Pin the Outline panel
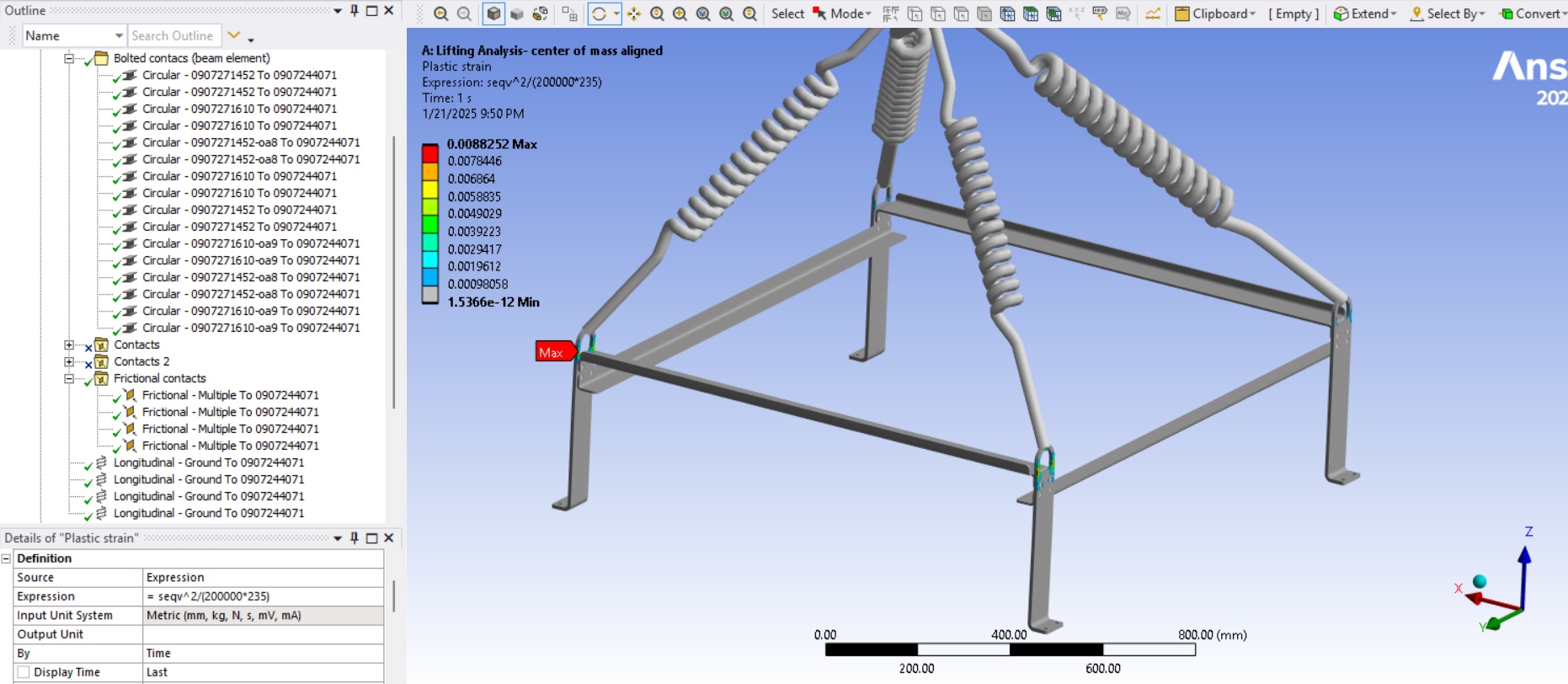The height and width of the screenshot is (684, 1568). 355,10
